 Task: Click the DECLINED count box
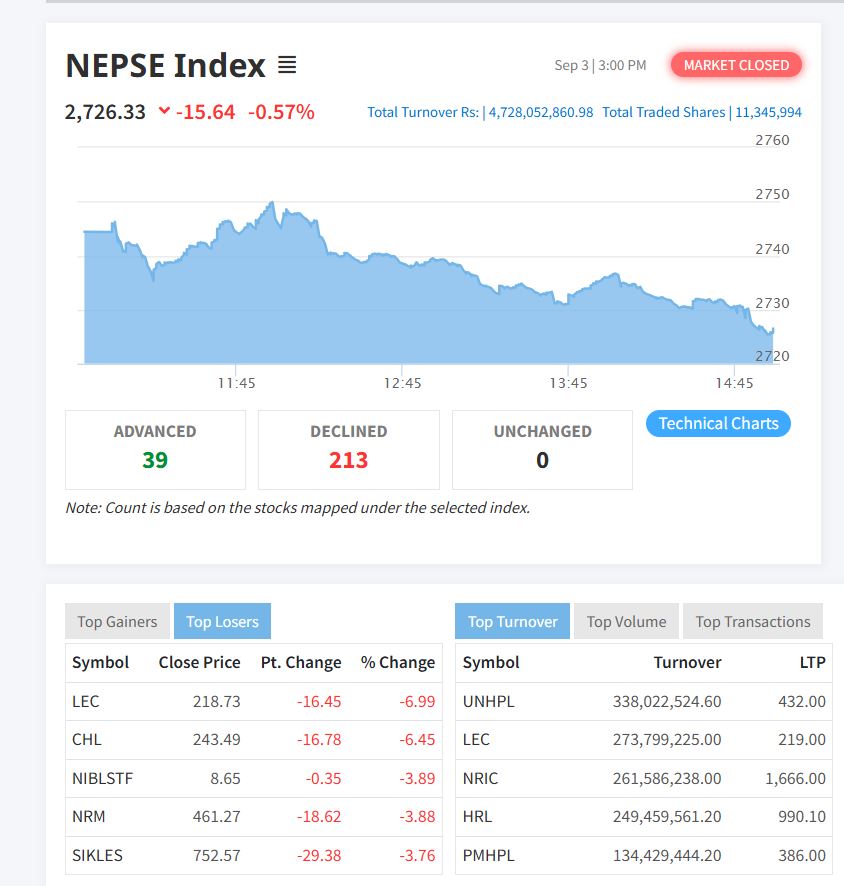coord(348,449)
